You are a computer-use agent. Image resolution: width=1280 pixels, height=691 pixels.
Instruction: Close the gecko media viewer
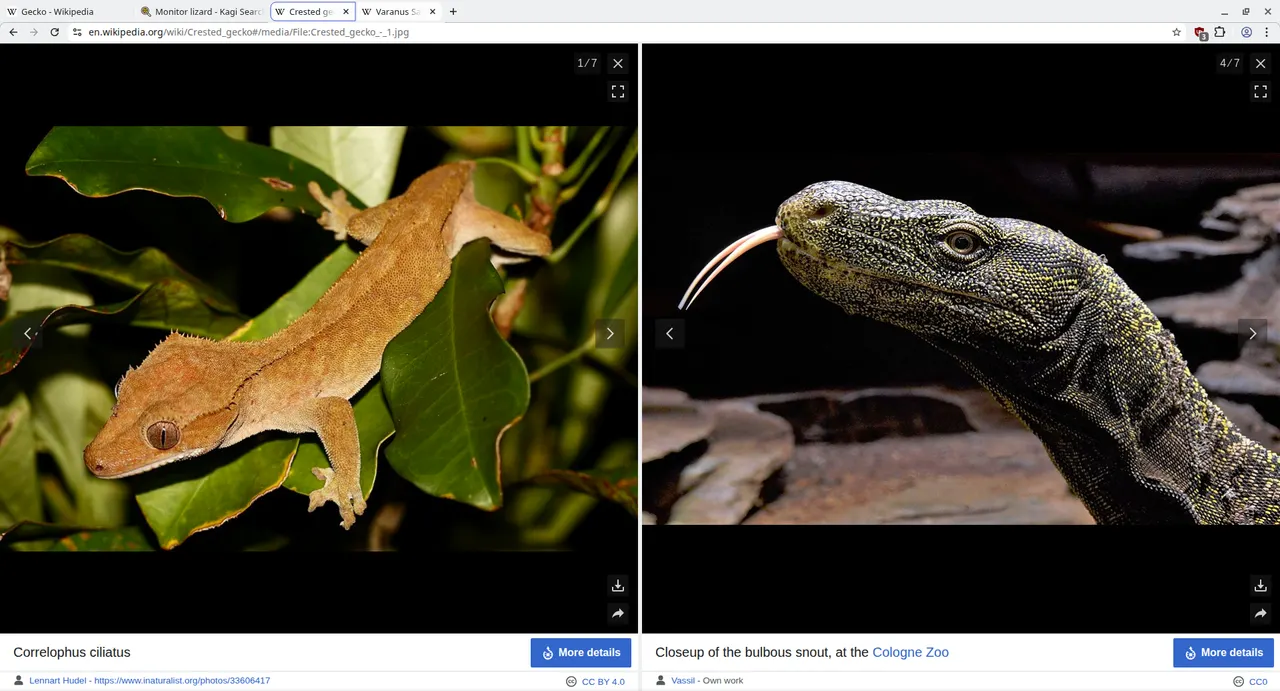[x=618, y=63]
